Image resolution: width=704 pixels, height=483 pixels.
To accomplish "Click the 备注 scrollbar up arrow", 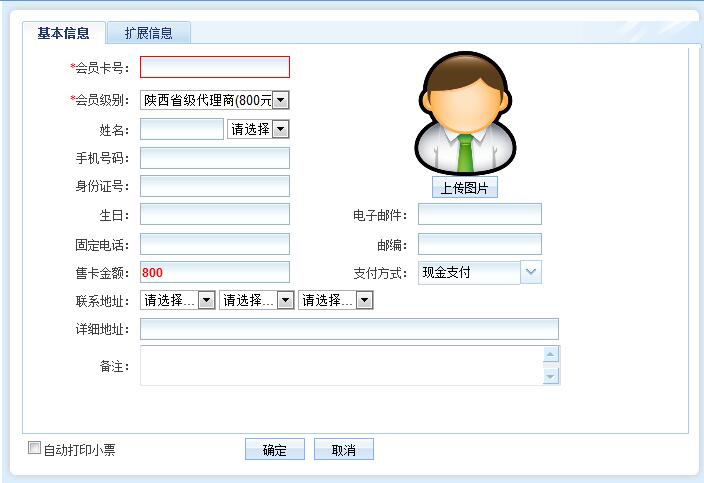I will point(550,354).
